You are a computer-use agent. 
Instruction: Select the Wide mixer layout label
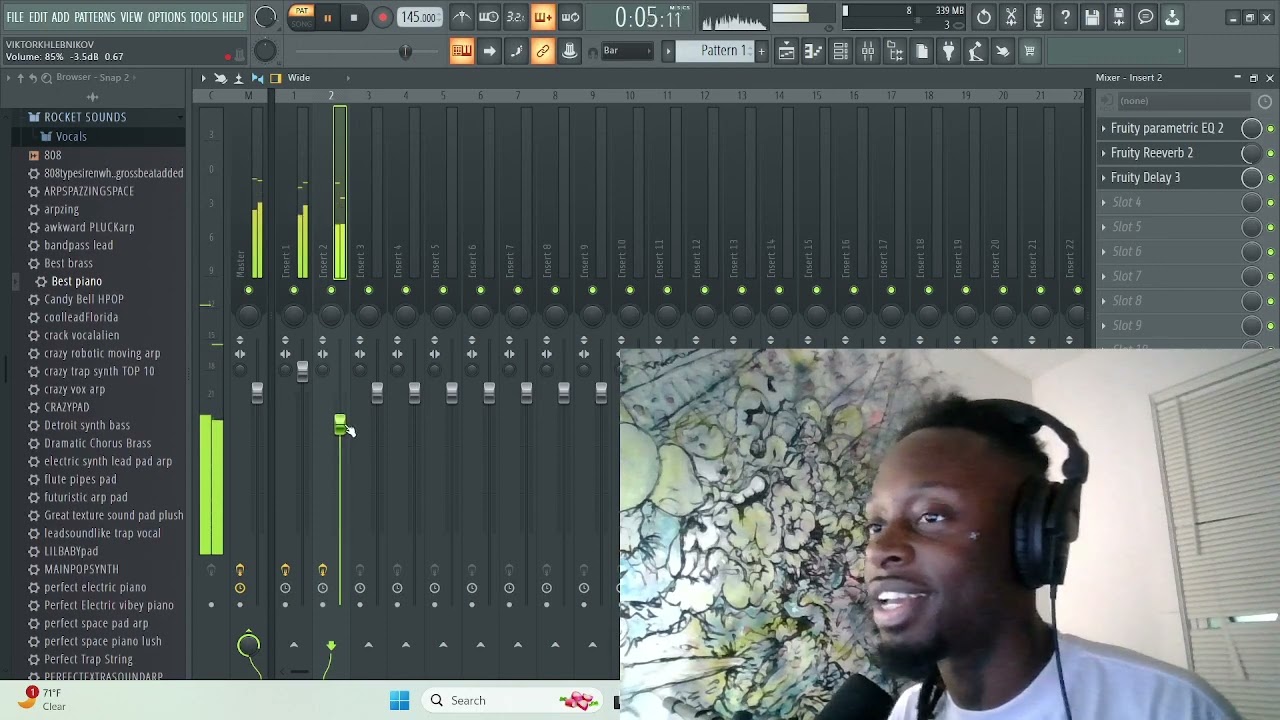tap(299, 78)
